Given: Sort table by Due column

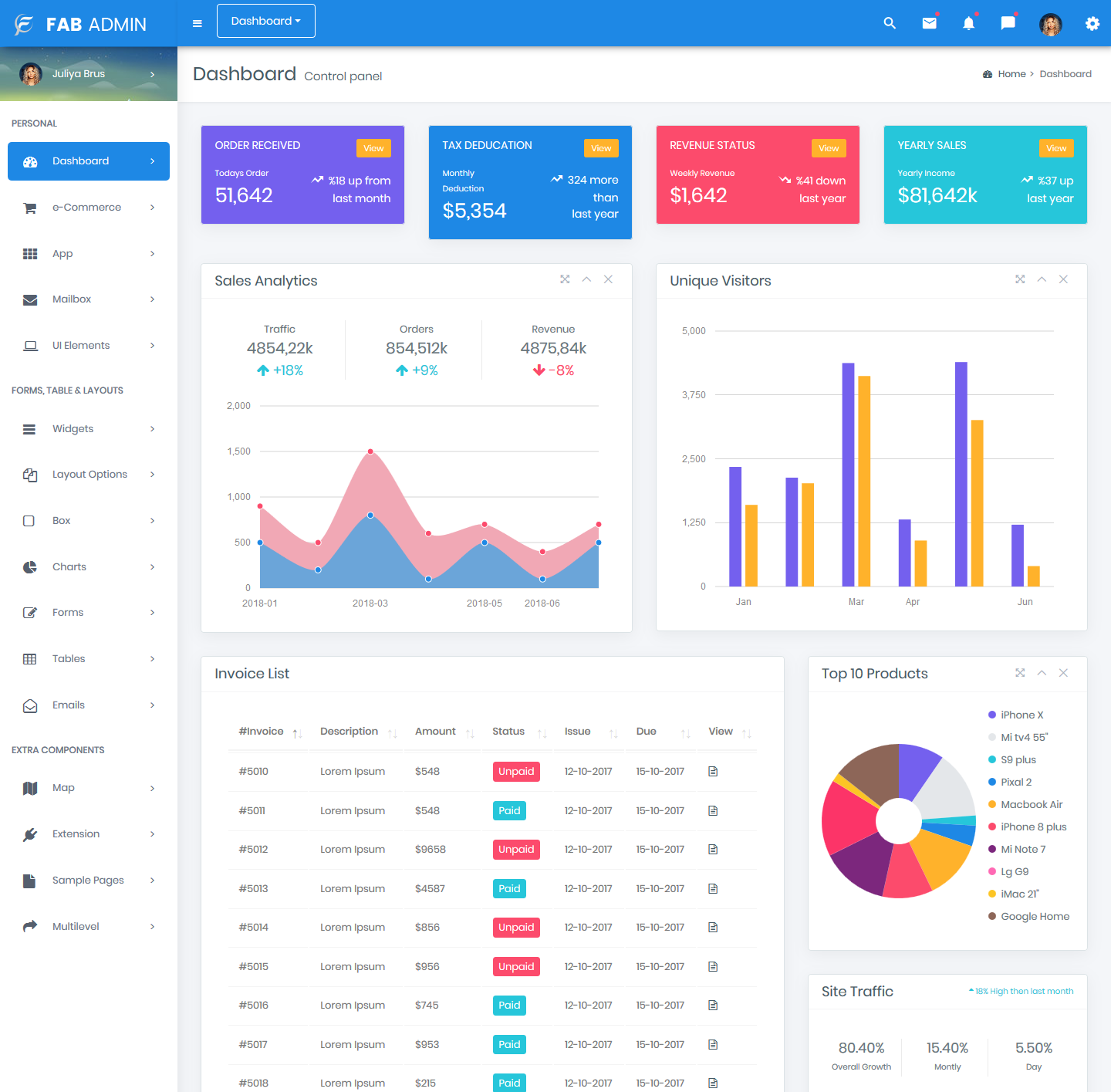Looking at the screenshot, I should coord(662,732).
